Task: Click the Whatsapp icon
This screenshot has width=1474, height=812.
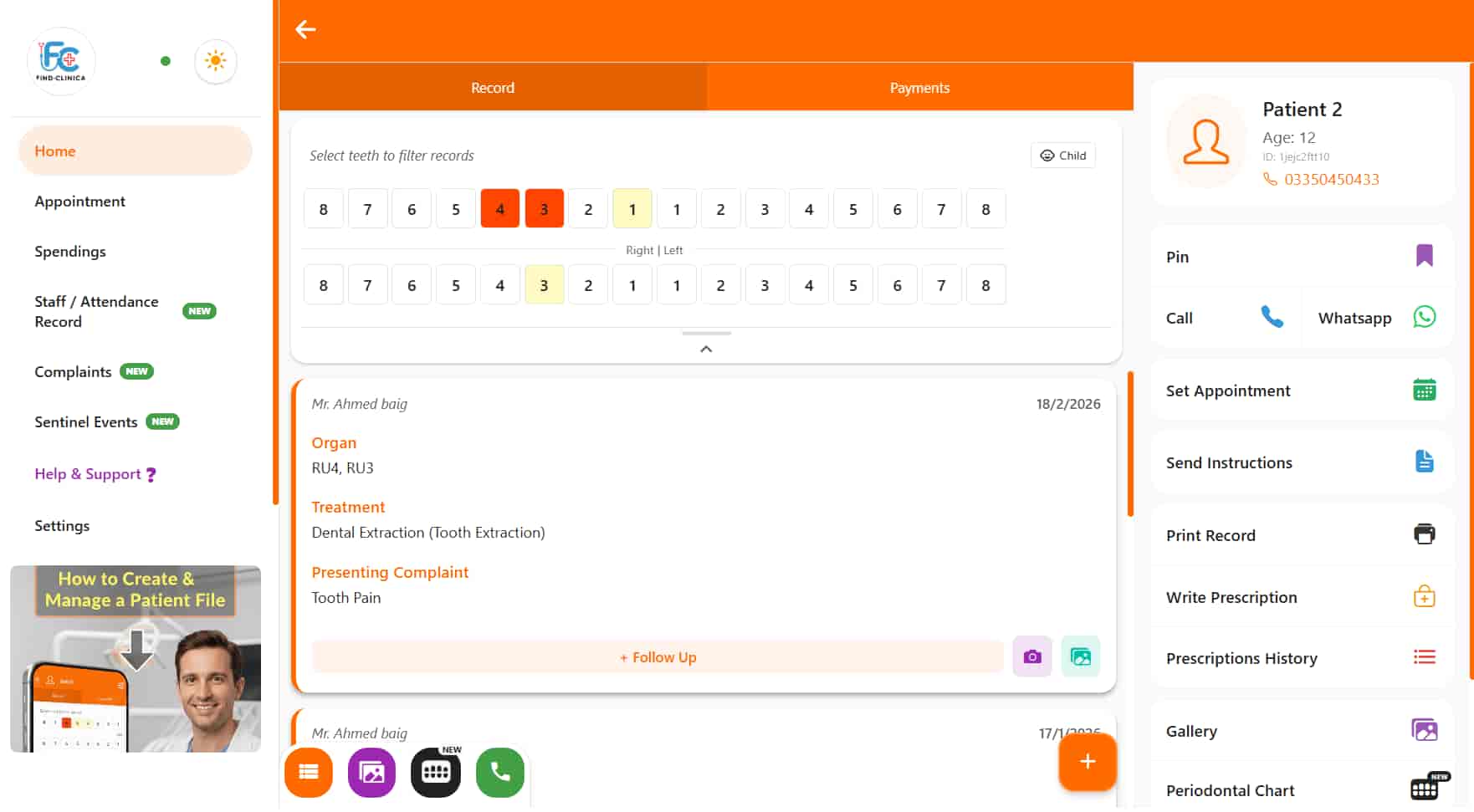Action: (1425, 317)
